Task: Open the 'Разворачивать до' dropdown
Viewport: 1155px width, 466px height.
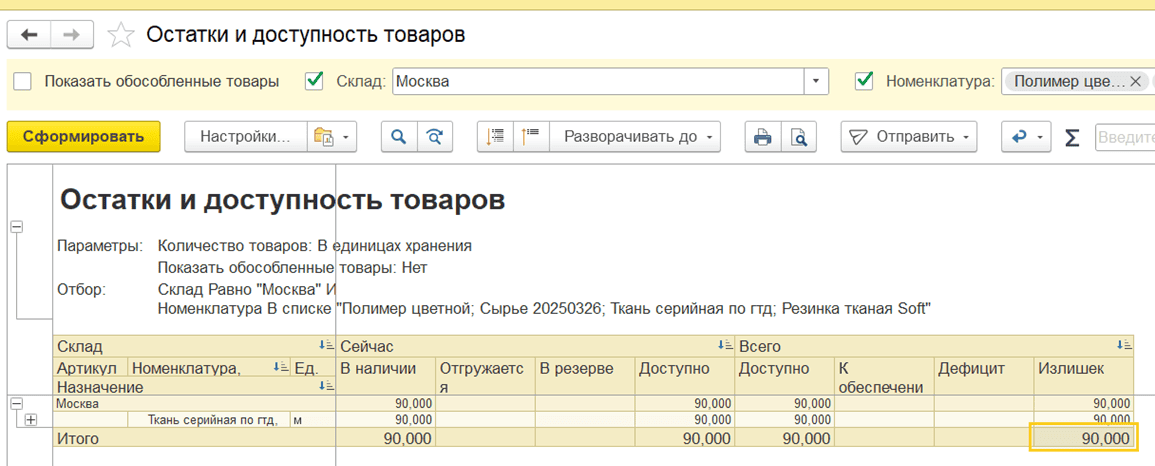Action: [x=640, y=137]
